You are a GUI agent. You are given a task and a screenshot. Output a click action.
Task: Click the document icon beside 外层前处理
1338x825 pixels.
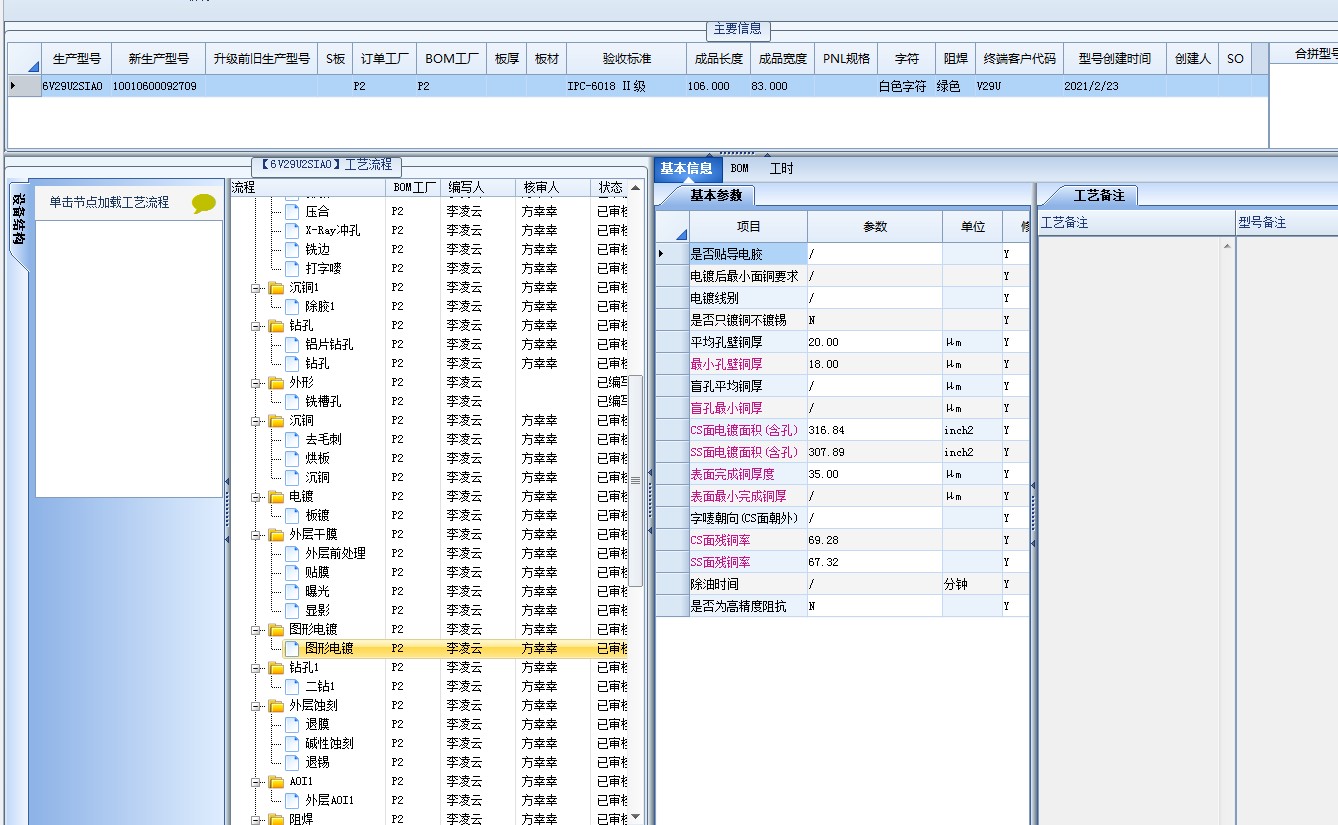[x=292, y=554]
